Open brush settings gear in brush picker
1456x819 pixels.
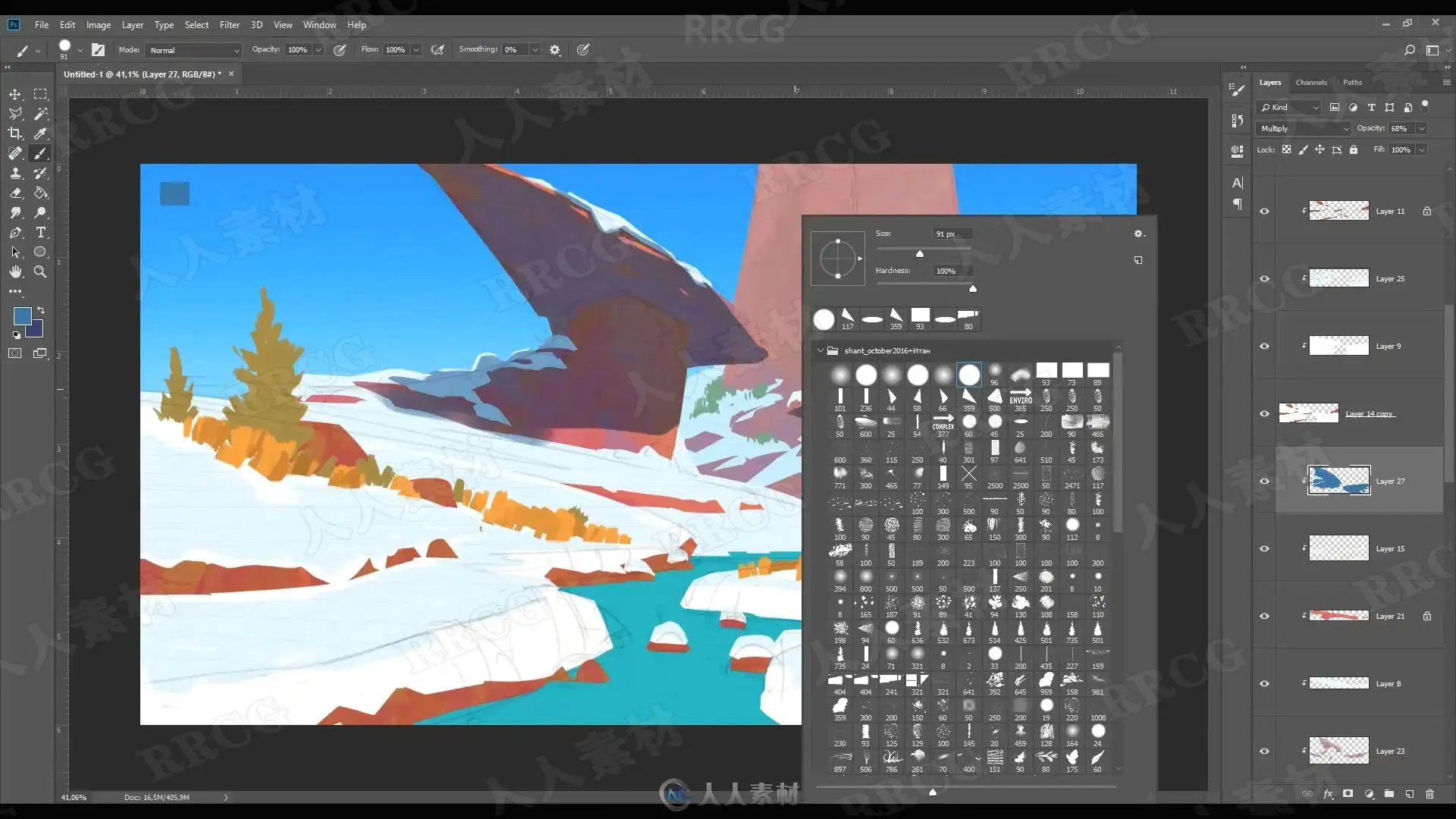(1138, 234)
